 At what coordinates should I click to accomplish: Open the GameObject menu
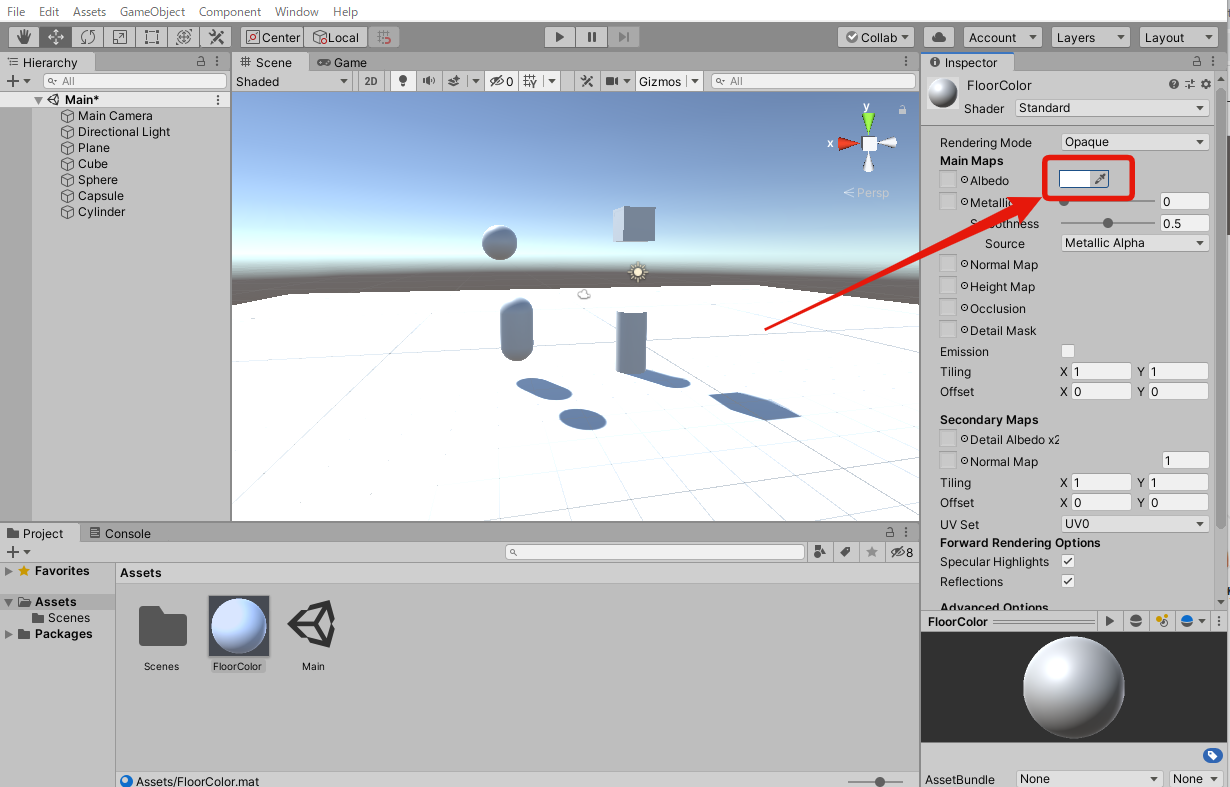click(152, 11)
